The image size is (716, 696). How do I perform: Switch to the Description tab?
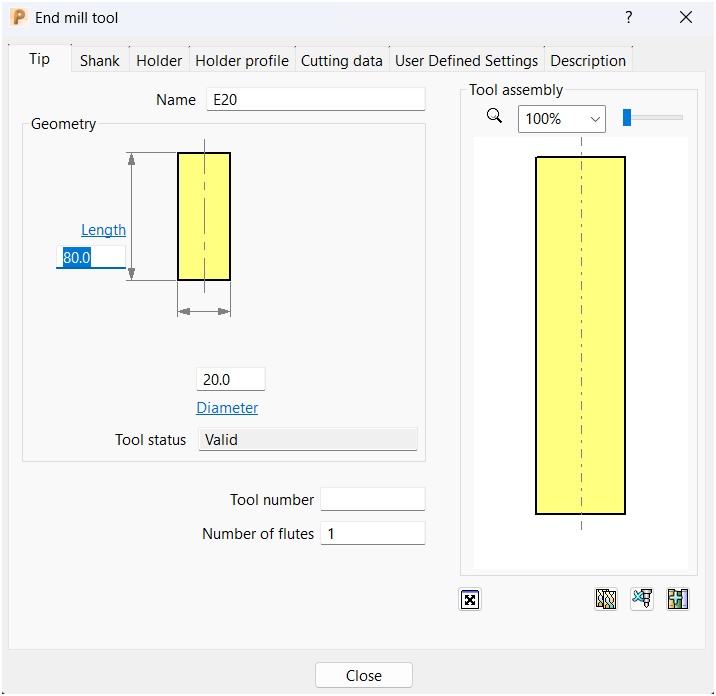tap(588, 60)
